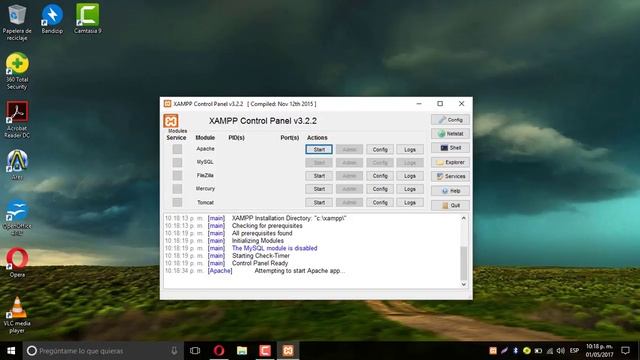Click the PID(s) column header
The image size is (640, 360).
(x=236, y=138)
